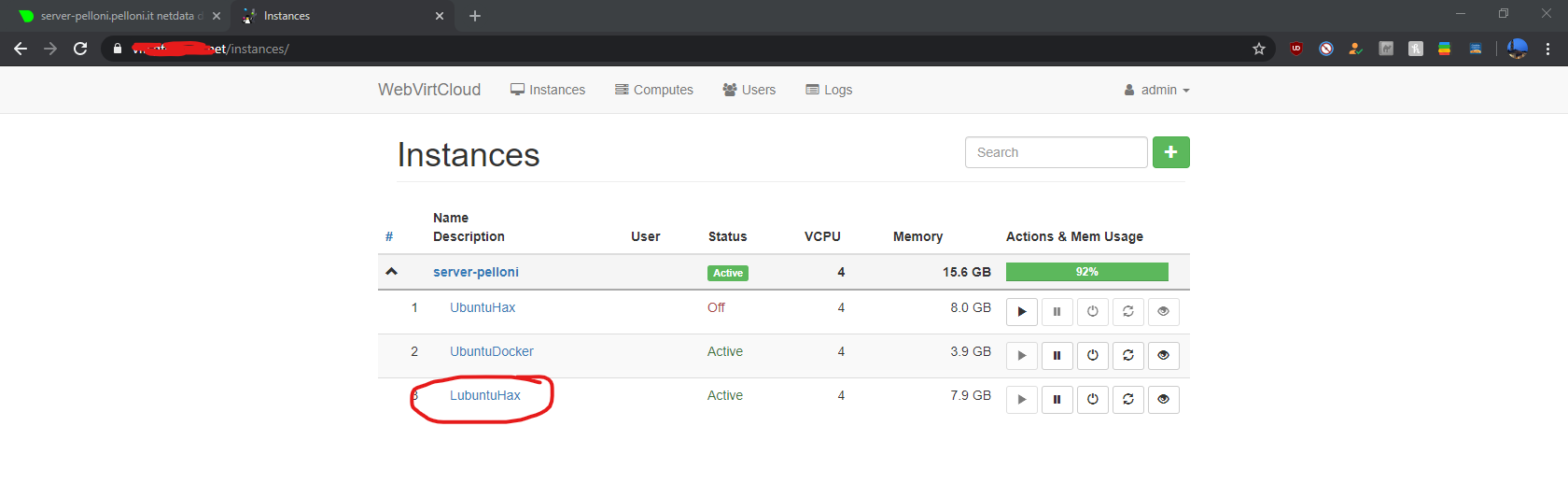Click the Status column header
The image size is (1568, 483).
point(727,236)
